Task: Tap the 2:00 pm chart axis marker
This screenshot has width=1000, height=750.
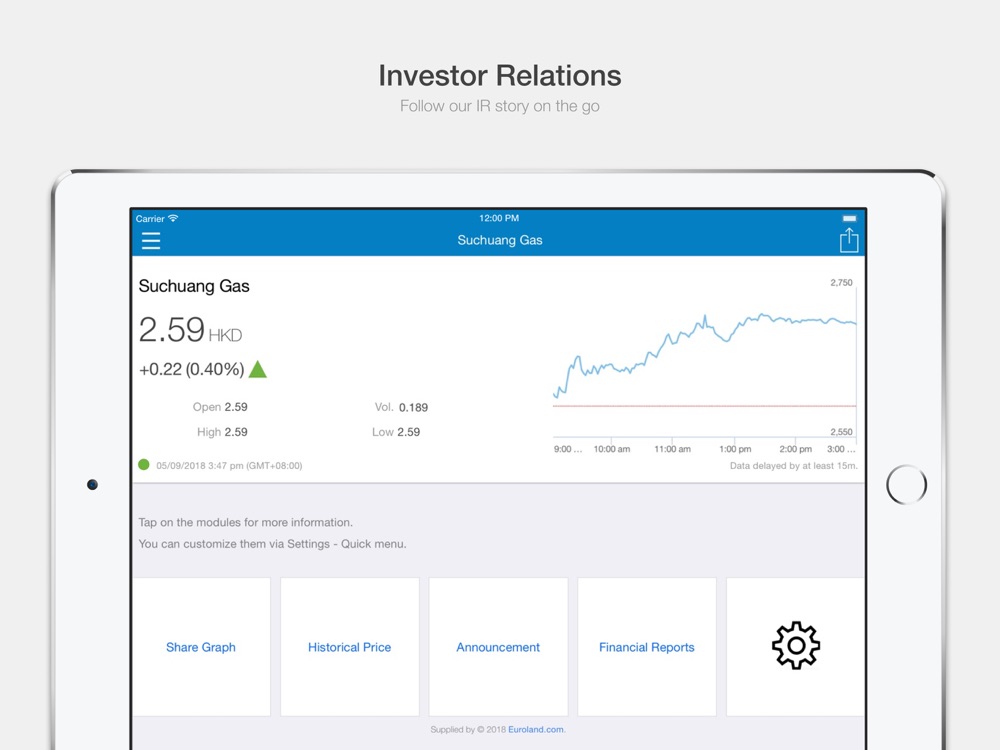Action: 795,449
